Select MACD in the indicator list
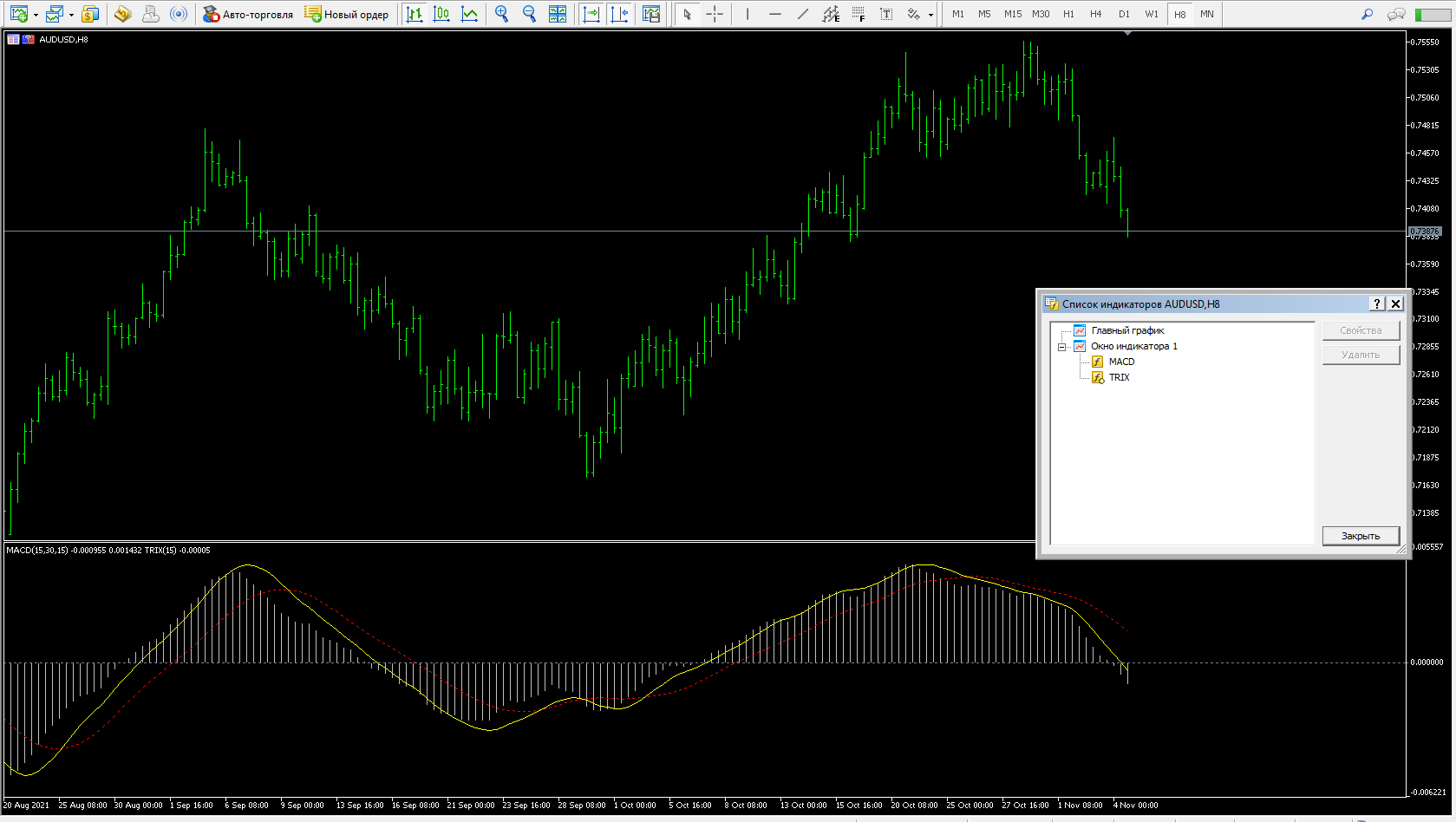 point(1121,362)
